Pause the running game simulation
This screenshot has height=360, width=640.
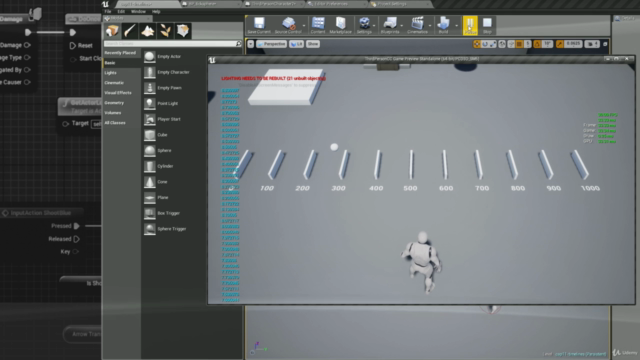[470, 25]
